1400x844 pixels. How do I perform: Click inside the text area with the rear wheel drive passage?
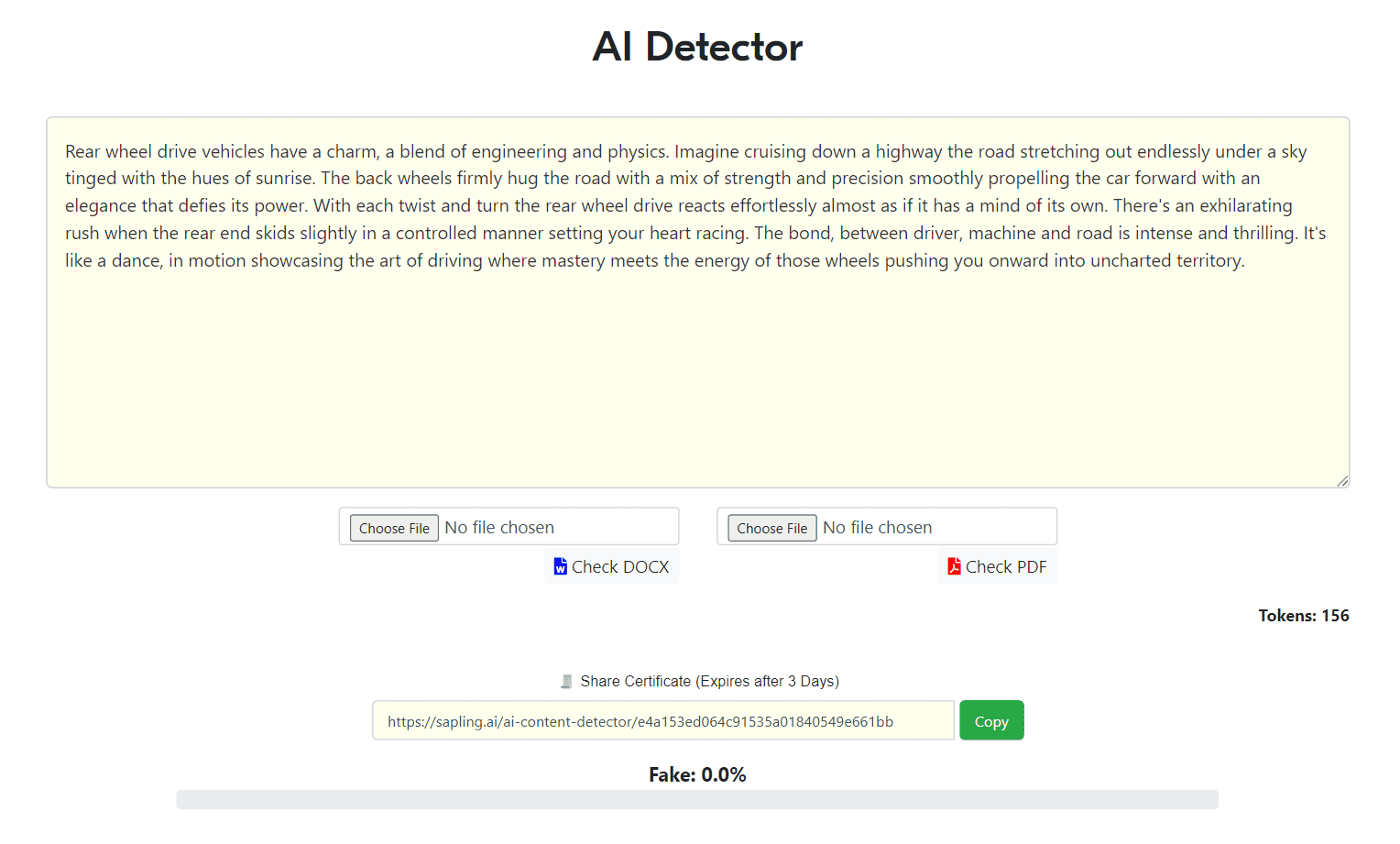click(x=698, y=302)
